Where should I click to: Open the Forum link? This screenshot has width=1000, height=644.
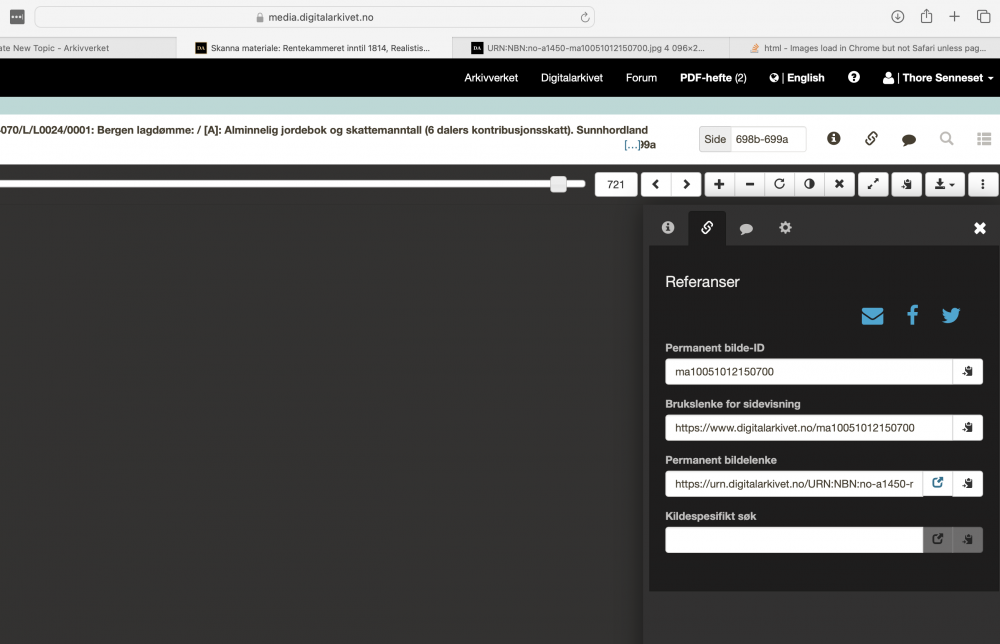pos(641,78)
